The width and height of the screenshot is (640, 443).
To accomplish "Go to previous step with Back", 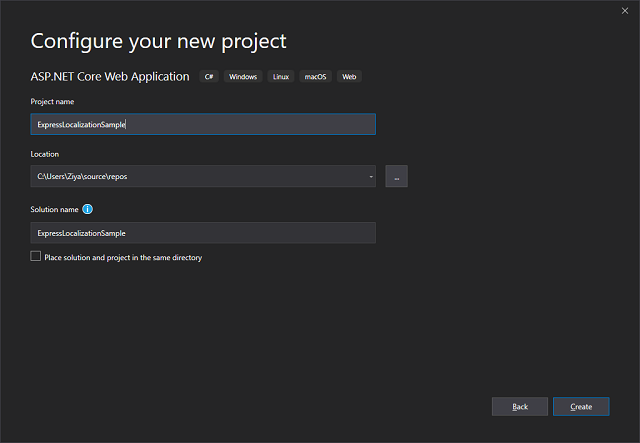I will click(519, 406).
